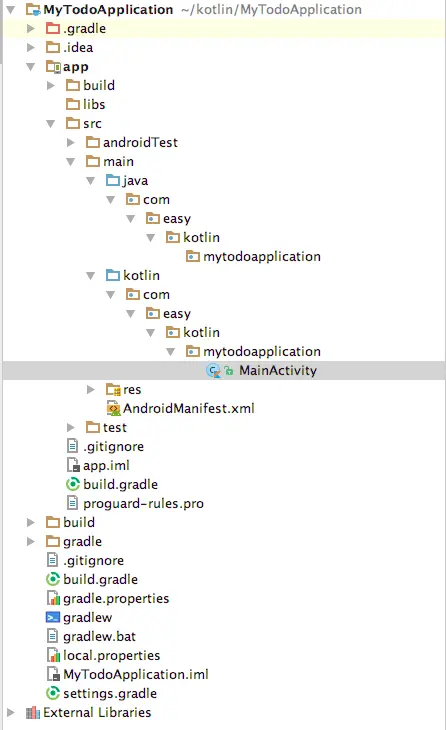Click the MainActivity Kotlin class icon
This screenshot has width=446, height=730.
click(213, 371)
